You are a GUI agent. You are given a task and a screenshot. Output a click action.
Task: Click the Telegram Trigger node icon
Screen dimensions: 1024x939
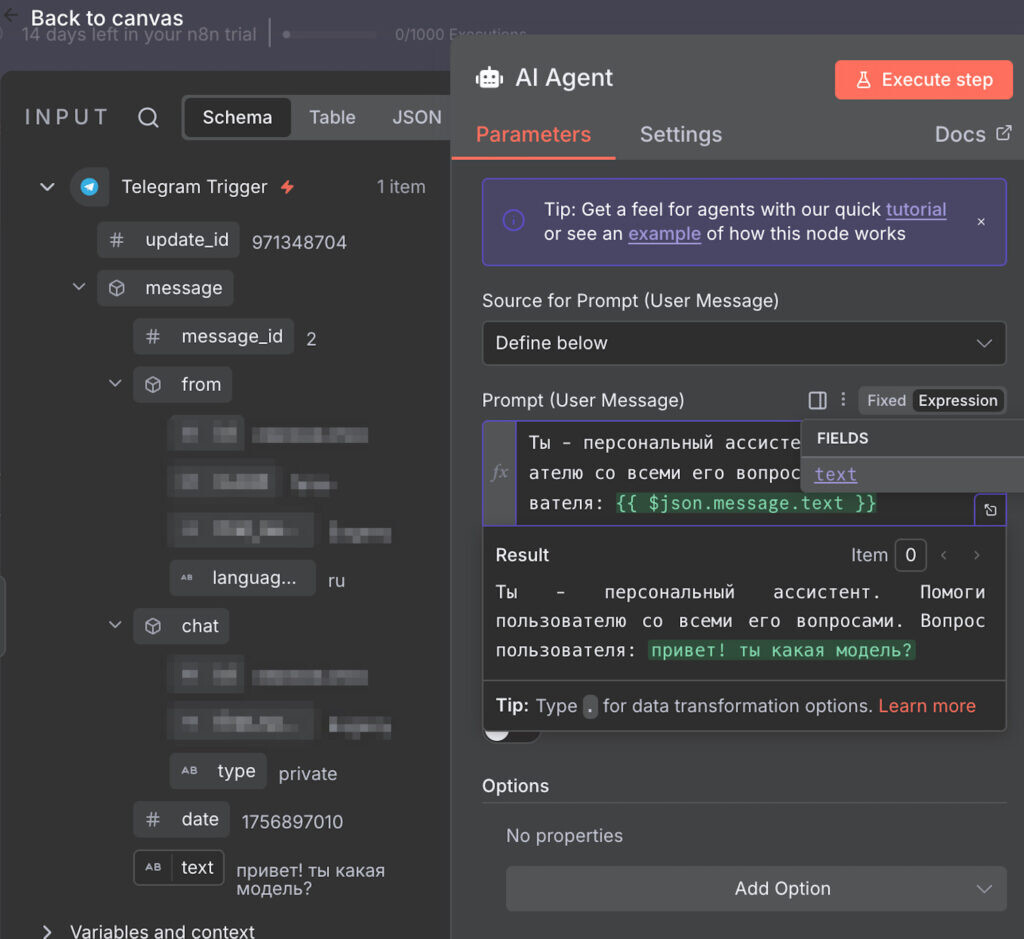pos(90,187)
